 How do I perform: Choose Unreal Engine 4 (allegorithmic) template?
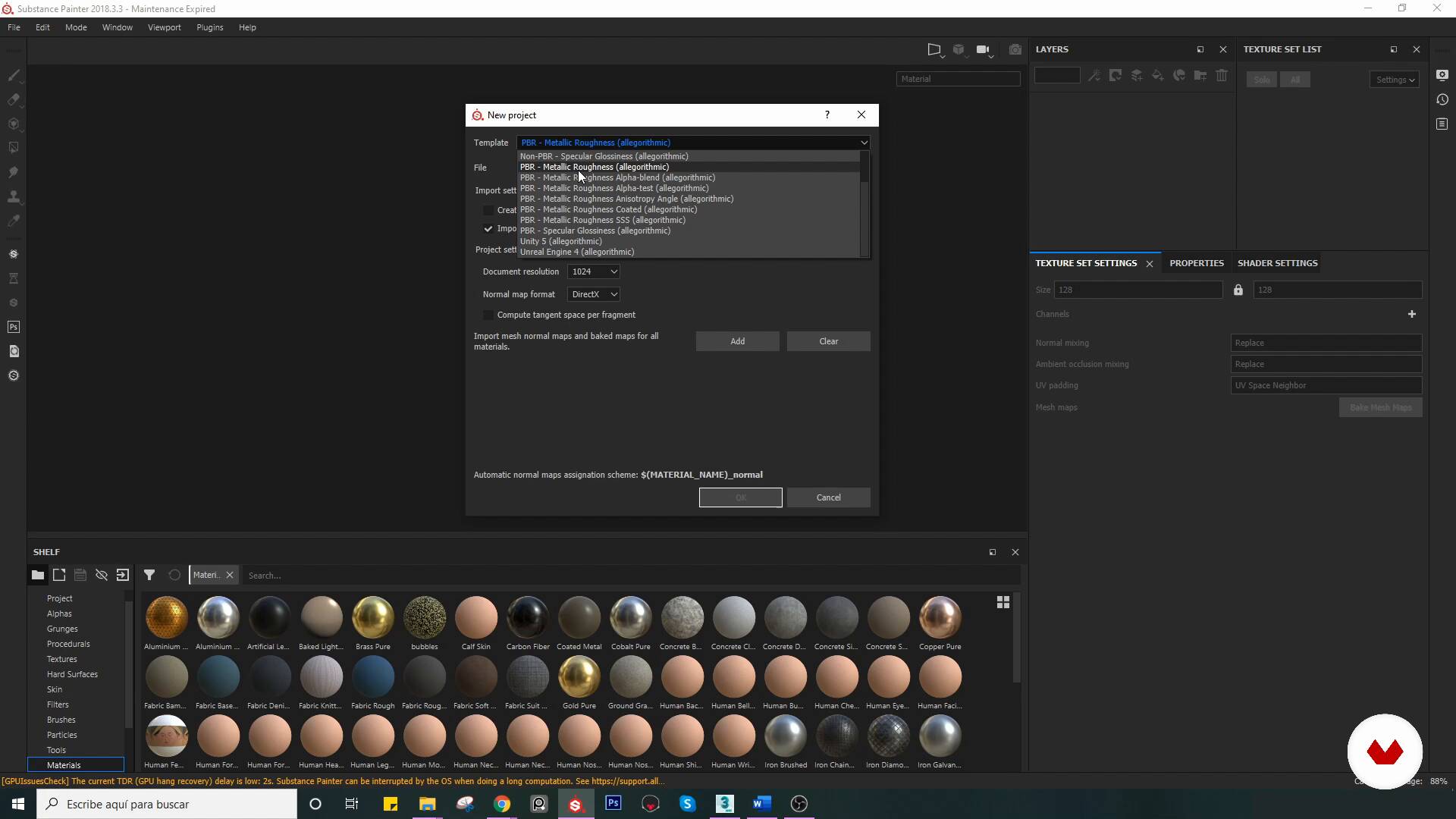click(x=689, y=252)
